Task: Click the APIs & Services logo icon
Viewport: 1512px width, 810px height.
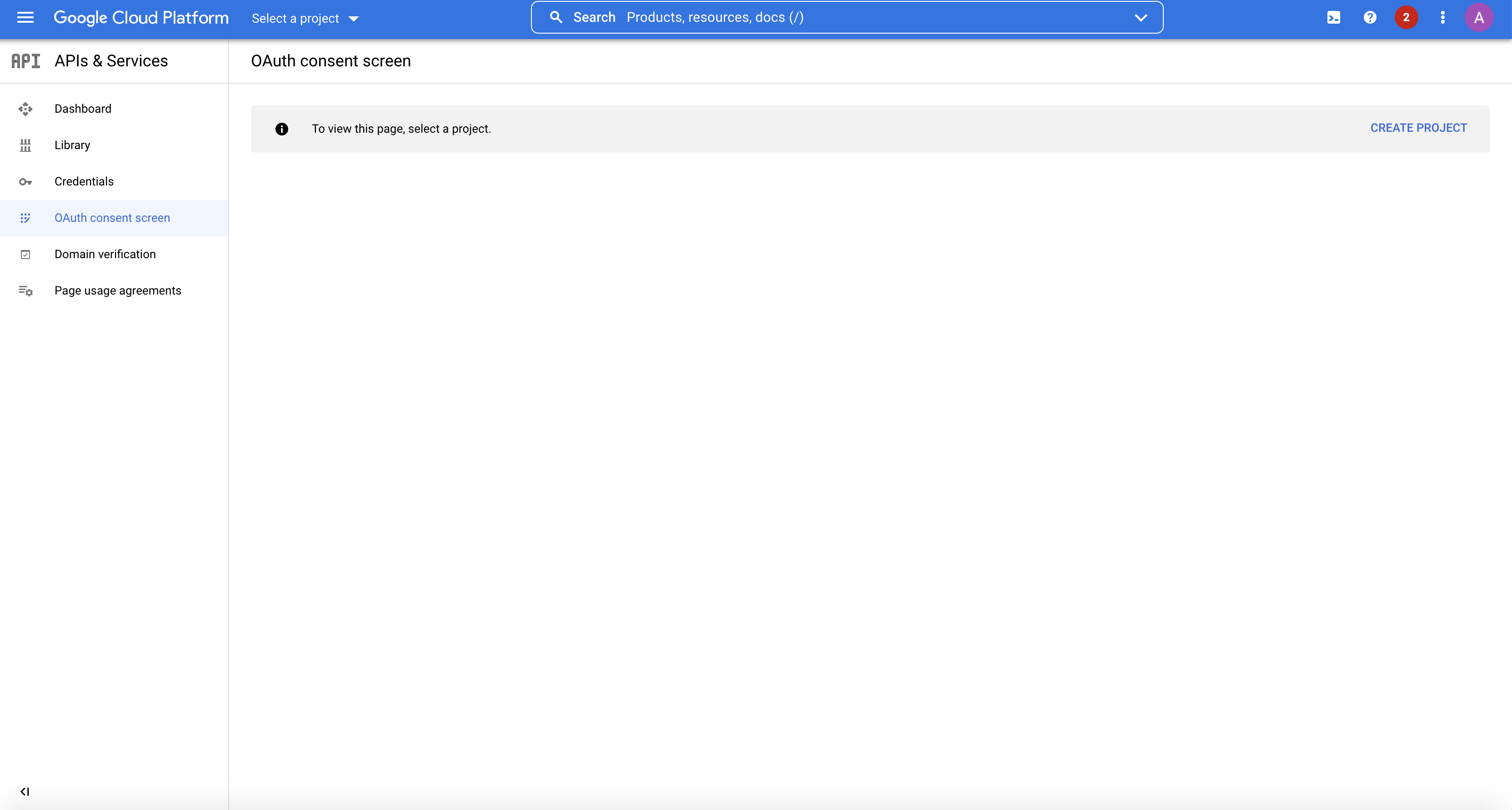Action: pos(25,60)
